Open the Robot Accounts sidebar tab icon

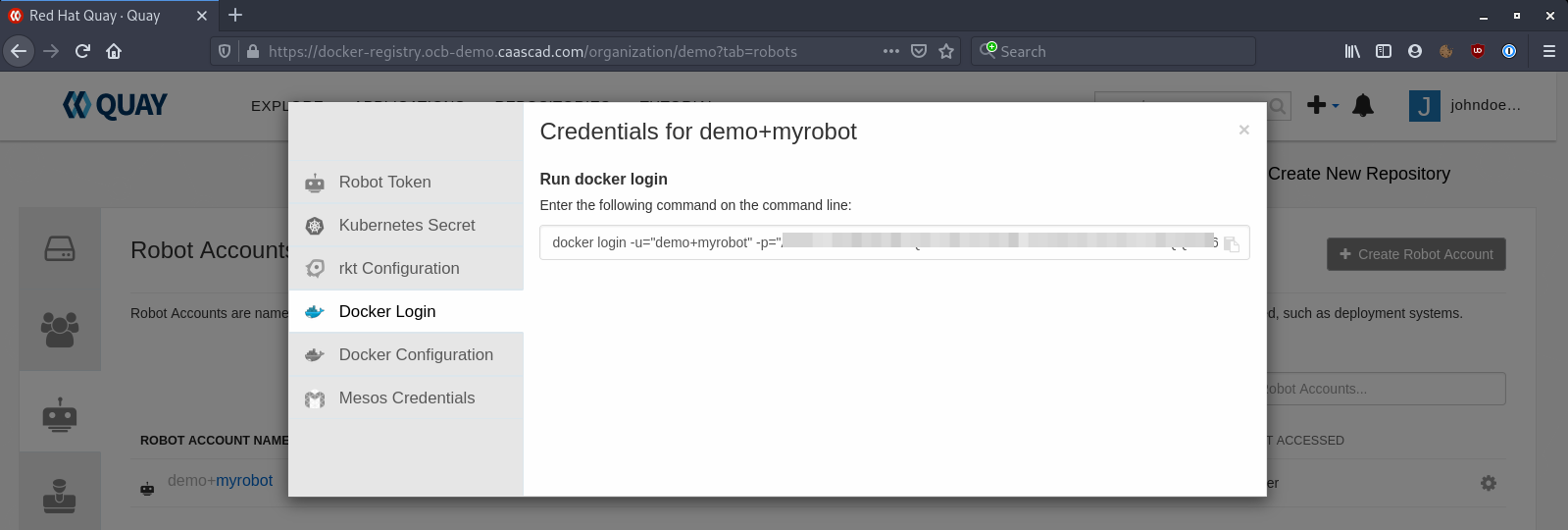(60, 414)
